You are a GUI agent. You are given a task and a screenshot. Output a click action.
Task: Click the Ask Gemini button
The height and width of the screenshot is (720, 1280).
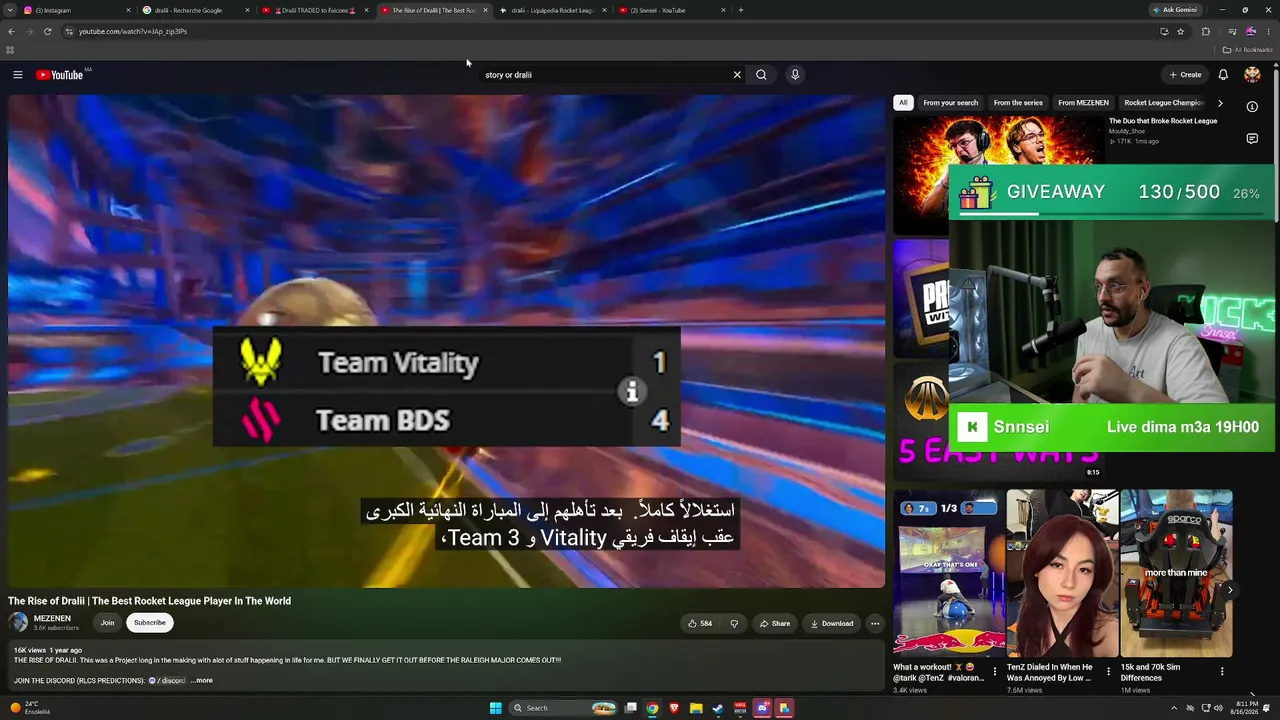1175,10
